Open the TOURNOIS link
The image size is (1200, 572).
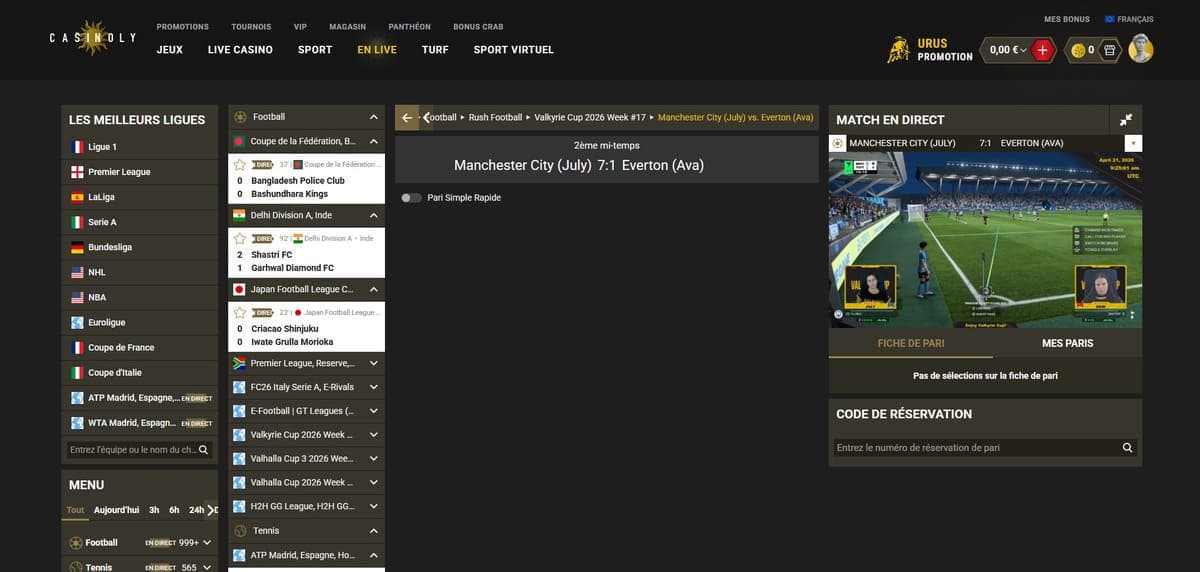[251, 27]
